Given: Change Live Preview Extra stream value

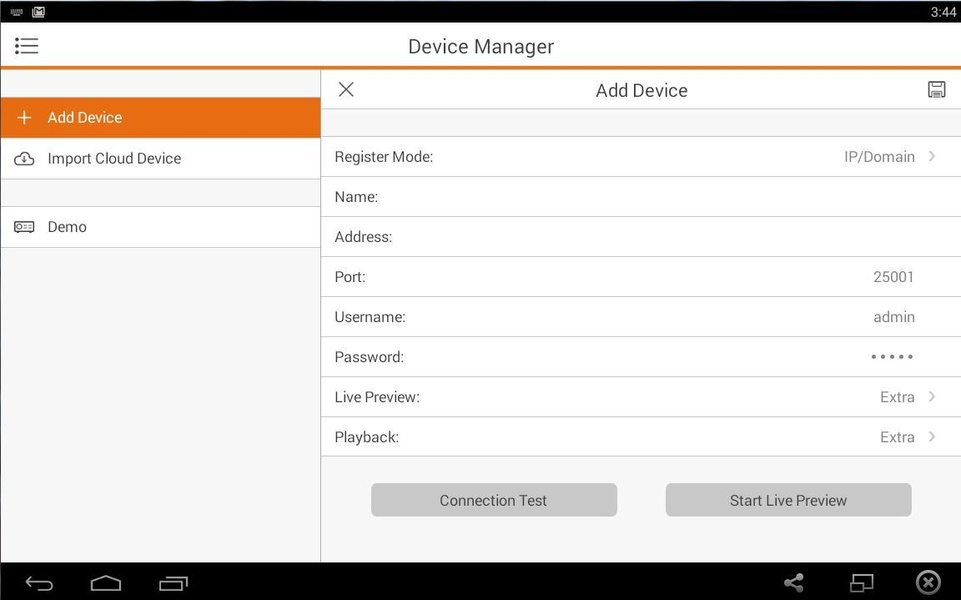Looking at the screenshot, I should pos(897,397).
